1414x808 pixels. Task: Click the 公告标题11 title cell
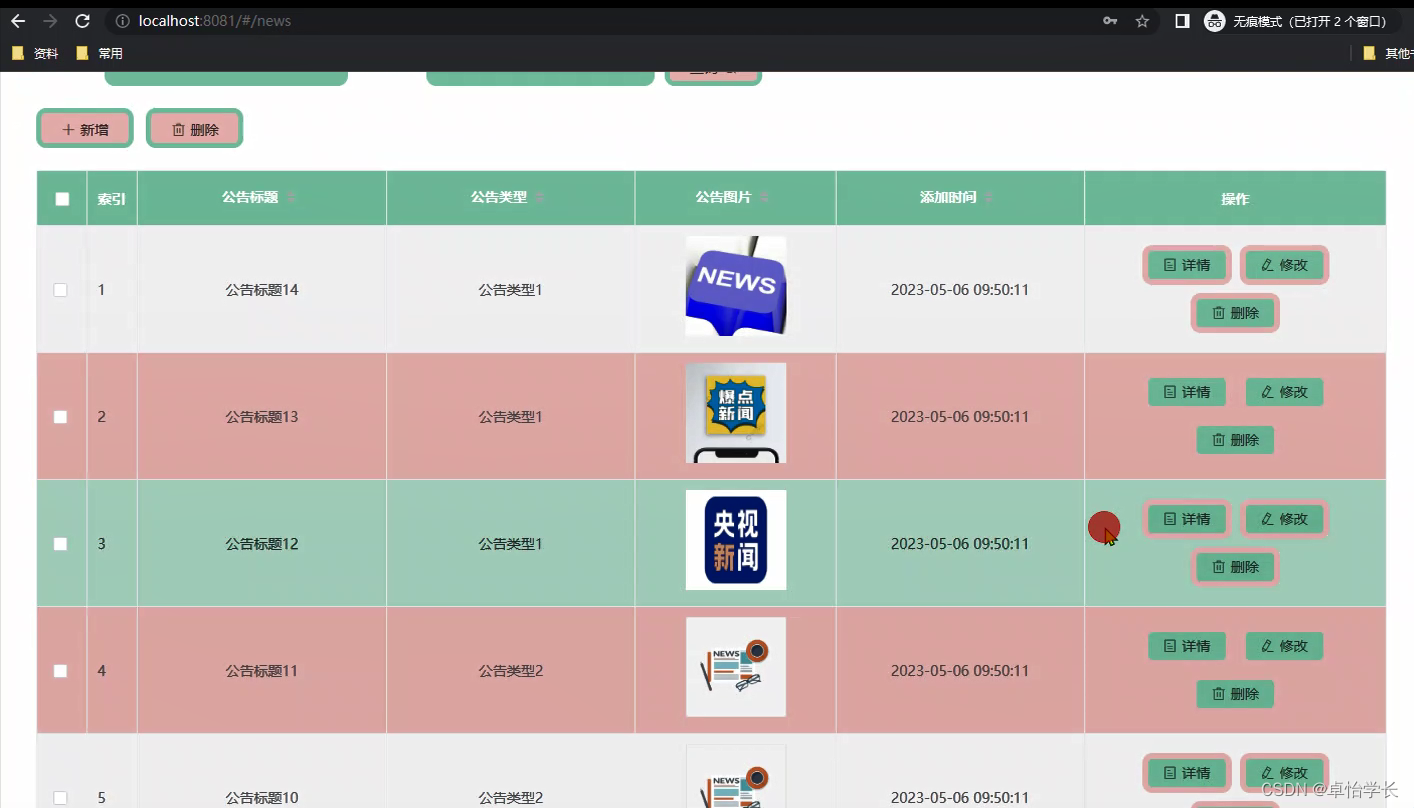pos(262,671)
